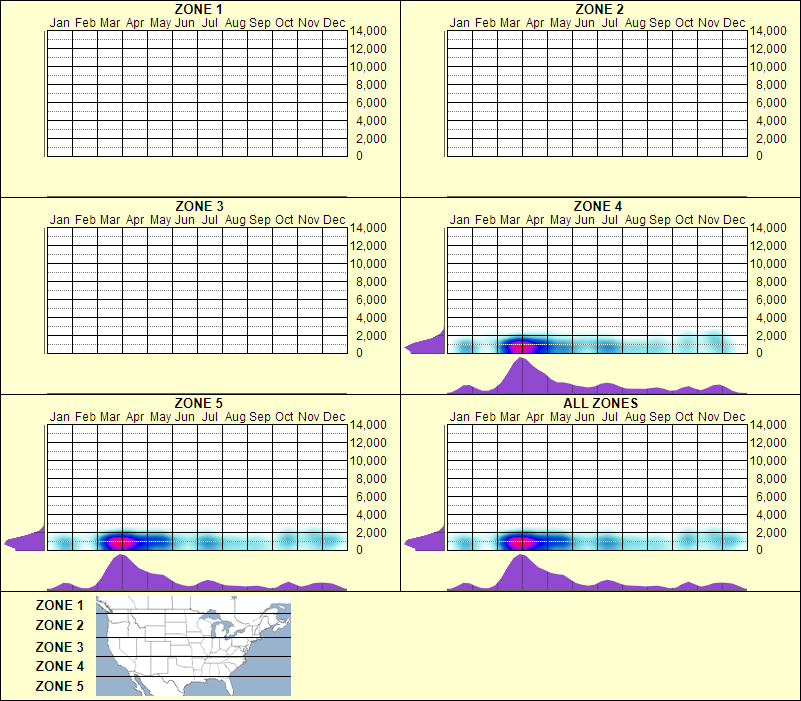This screenshot has height=701, width=801.
Task: Select the ZONE 2 chart panel
Action: 598,92
